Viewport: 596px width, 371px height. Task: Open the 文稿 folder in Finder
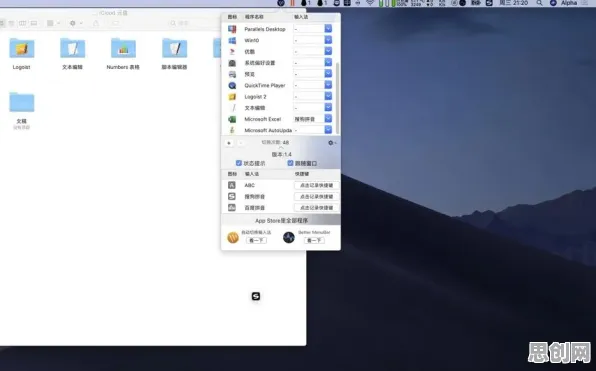click(22, 102)
